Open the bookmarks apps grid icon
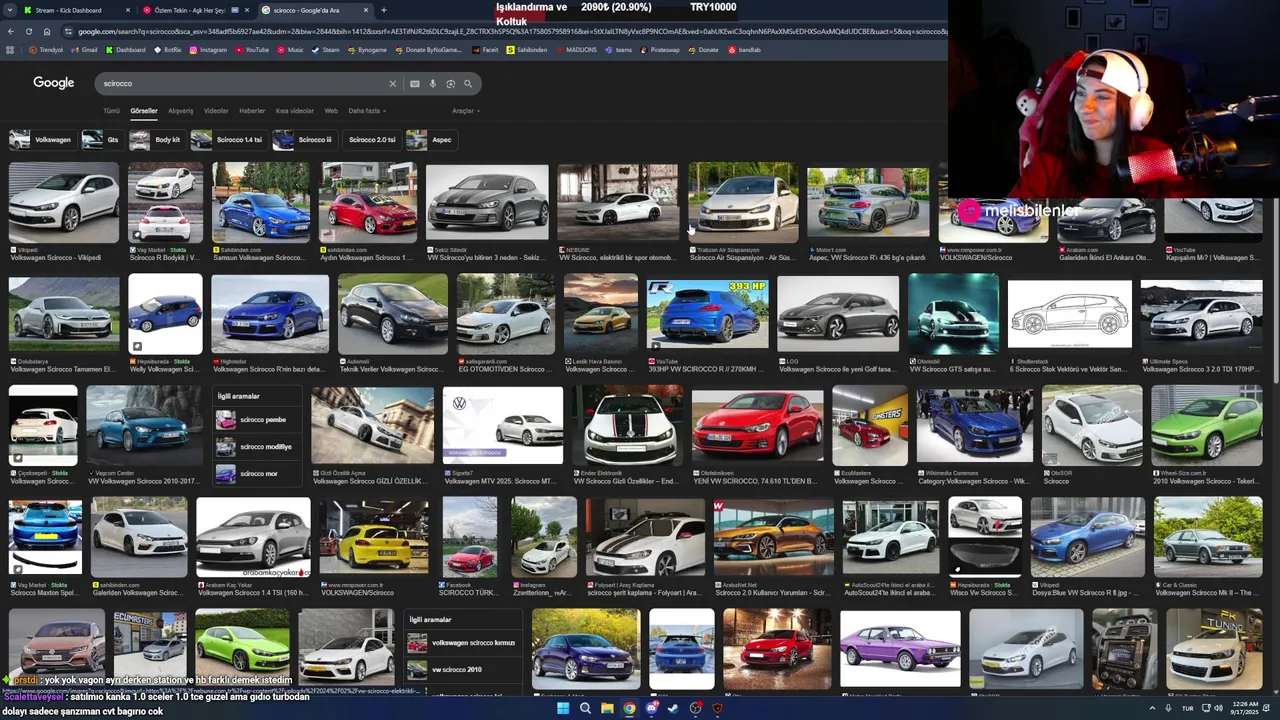 10,50
